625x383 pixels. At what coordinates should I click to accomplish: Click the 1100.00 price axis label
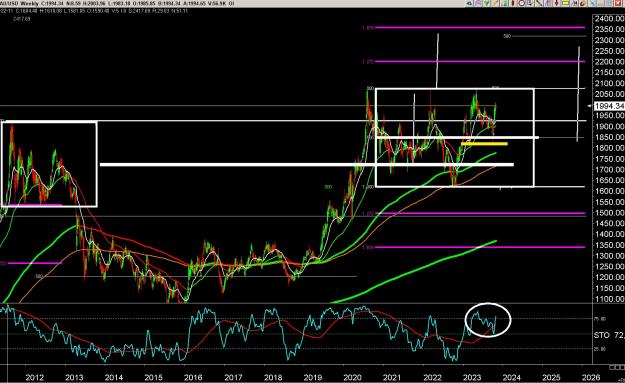pos(609,299)
